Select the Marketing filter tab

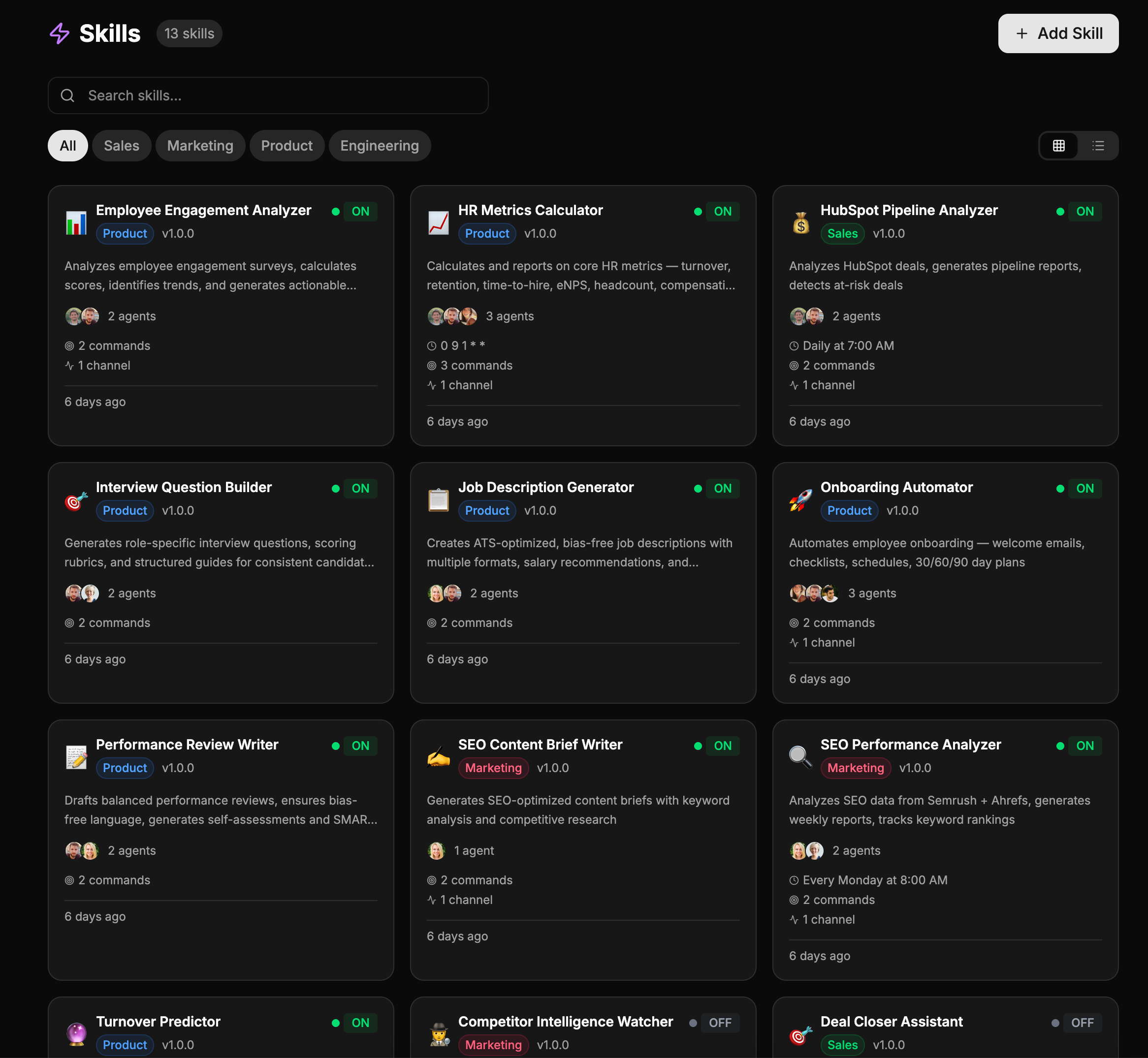coord(200,146)
